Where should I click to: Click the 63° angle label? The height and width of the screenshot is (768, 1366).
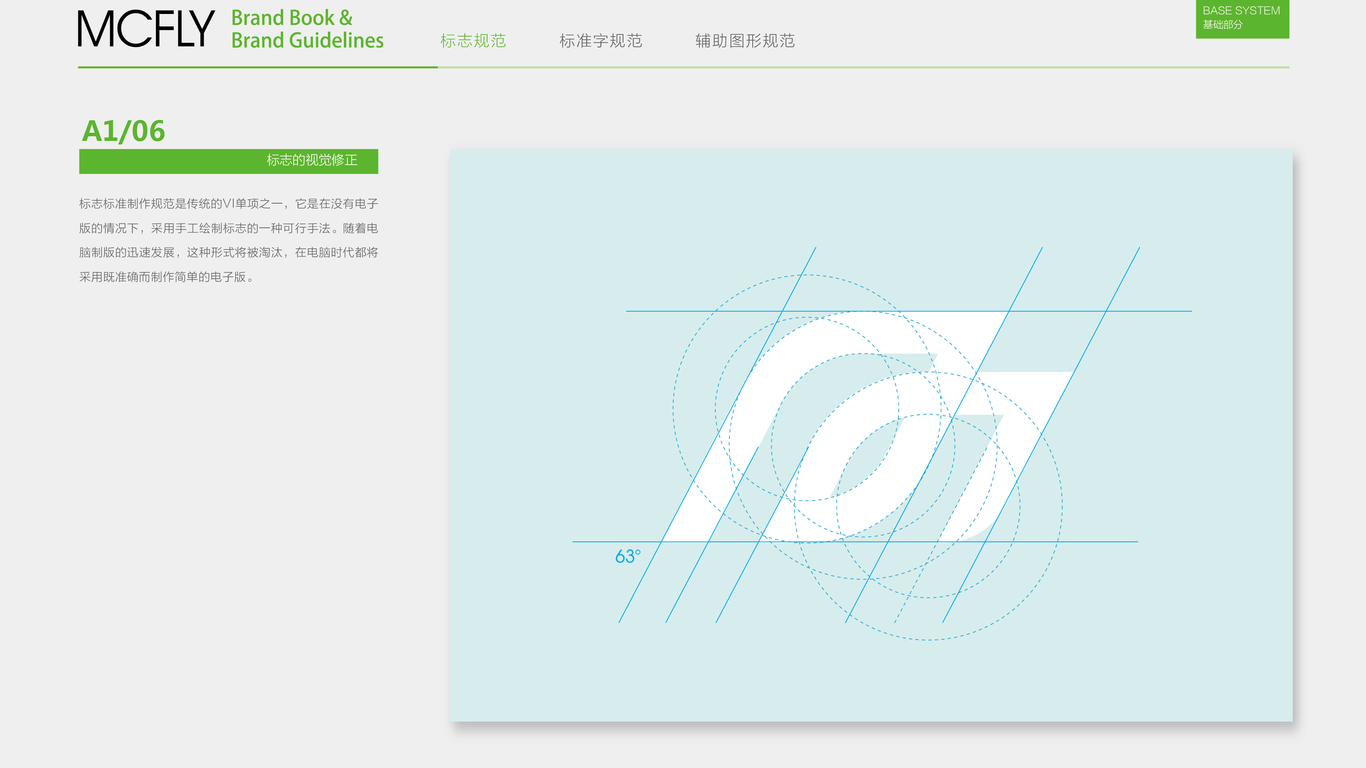tap(628, 557)
